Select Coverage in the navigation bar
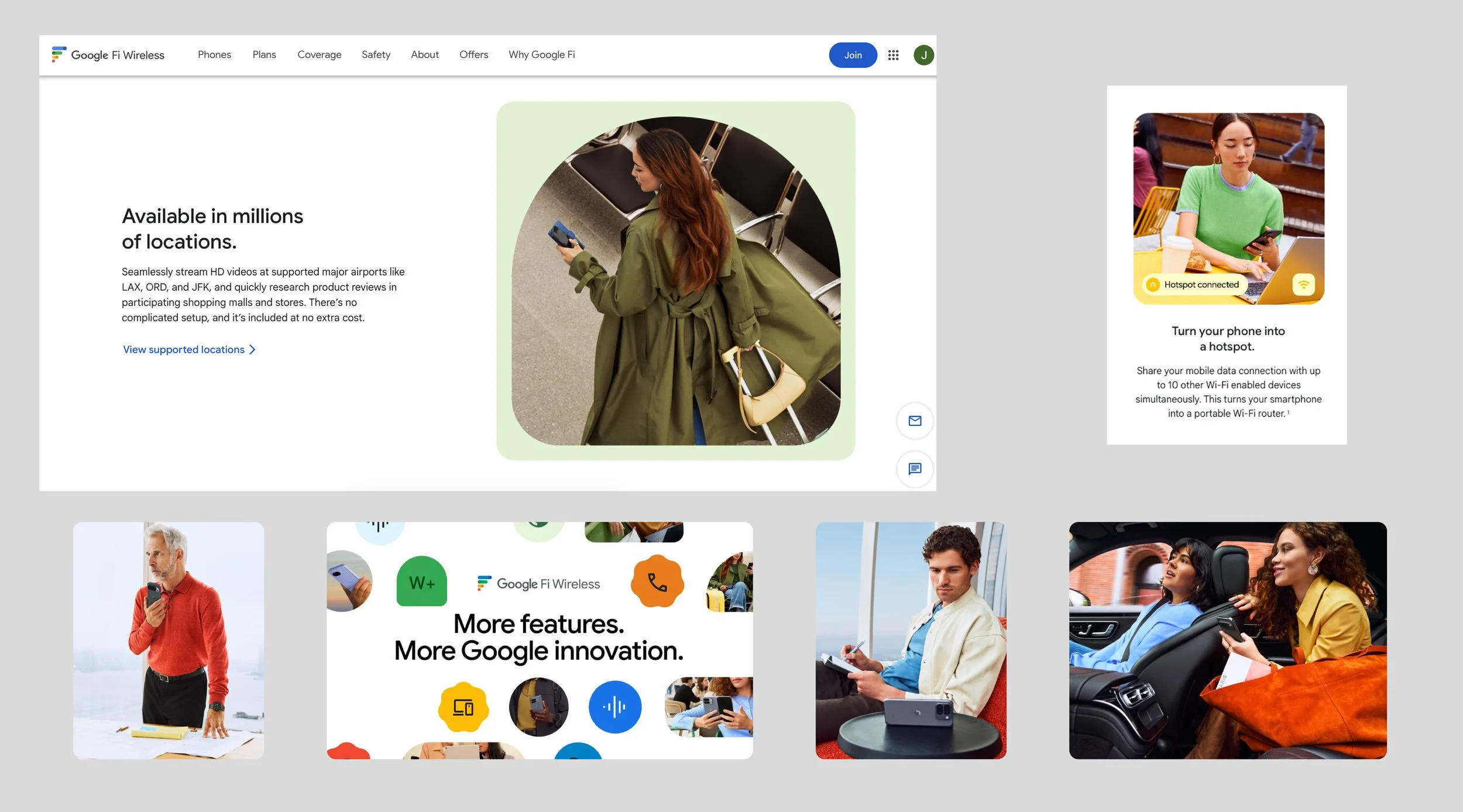Screen dimensions: 1463x812 coord(319,54)
